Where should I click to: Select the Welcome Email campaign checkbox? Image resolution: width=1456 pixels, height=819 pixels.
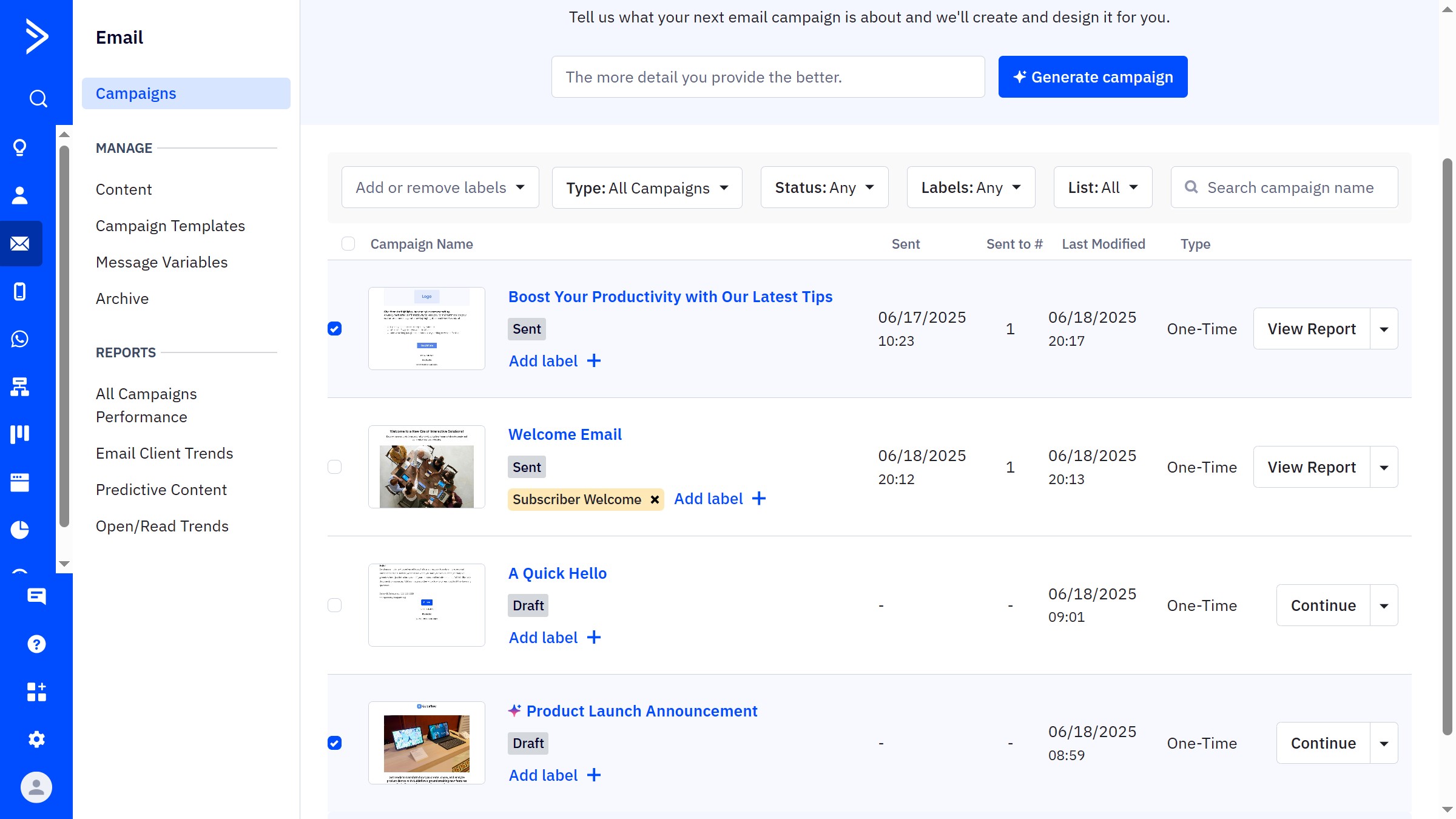335,467
